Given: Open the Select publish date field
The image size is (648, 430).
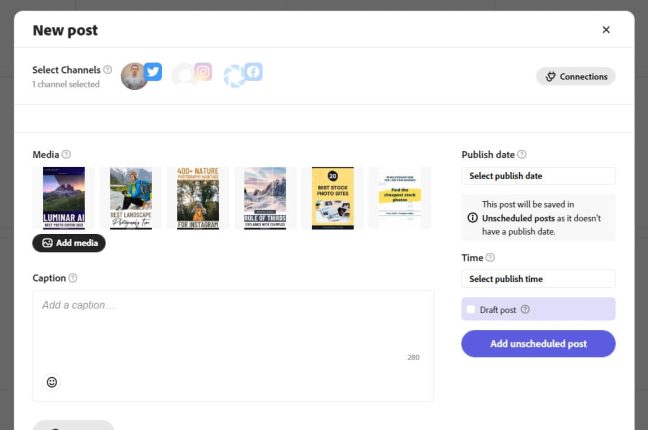Looking at the screenshot, I should (x=538, y=176).
